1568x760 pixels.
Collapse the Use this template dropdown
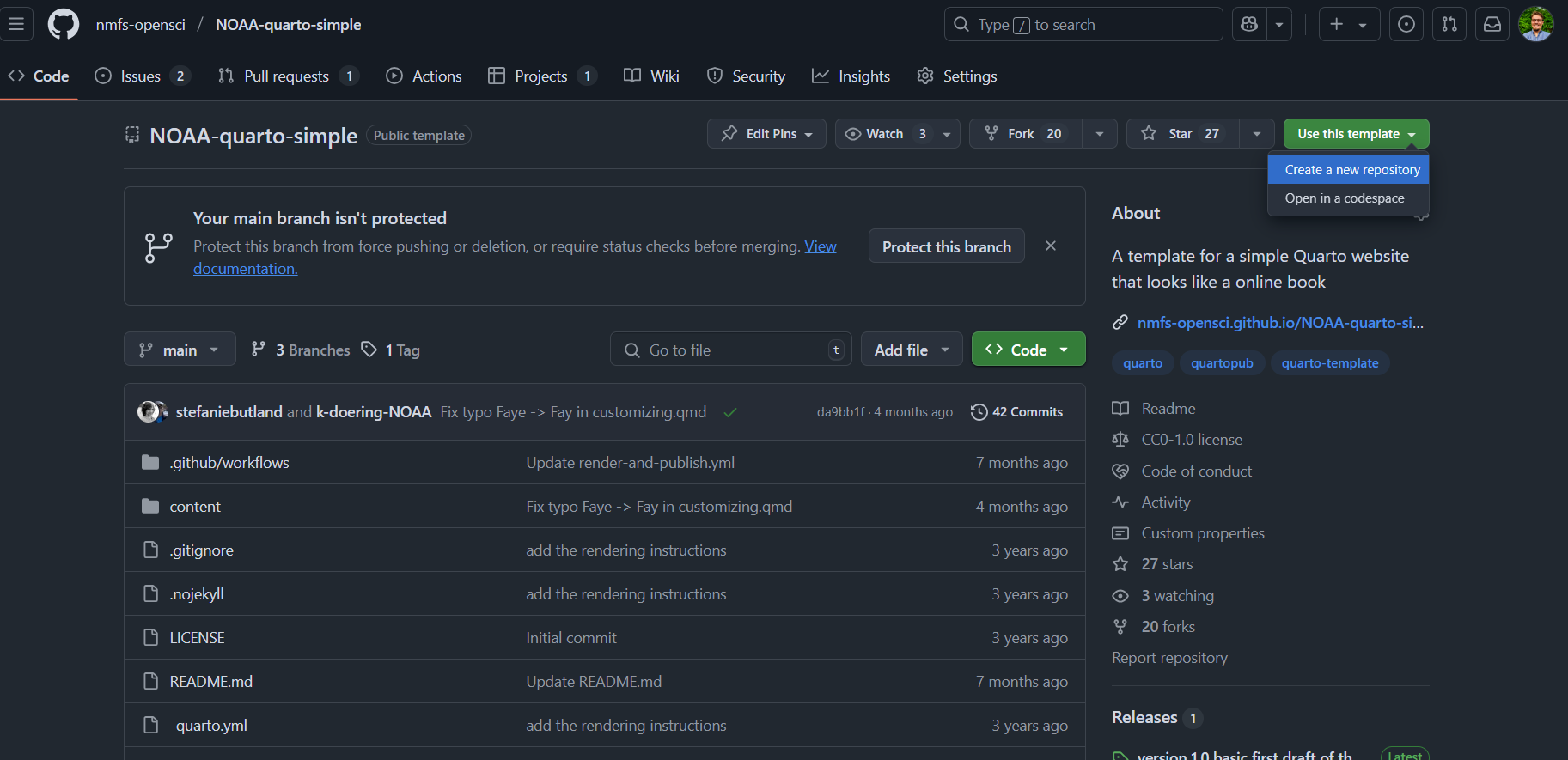coord(1356,134)
